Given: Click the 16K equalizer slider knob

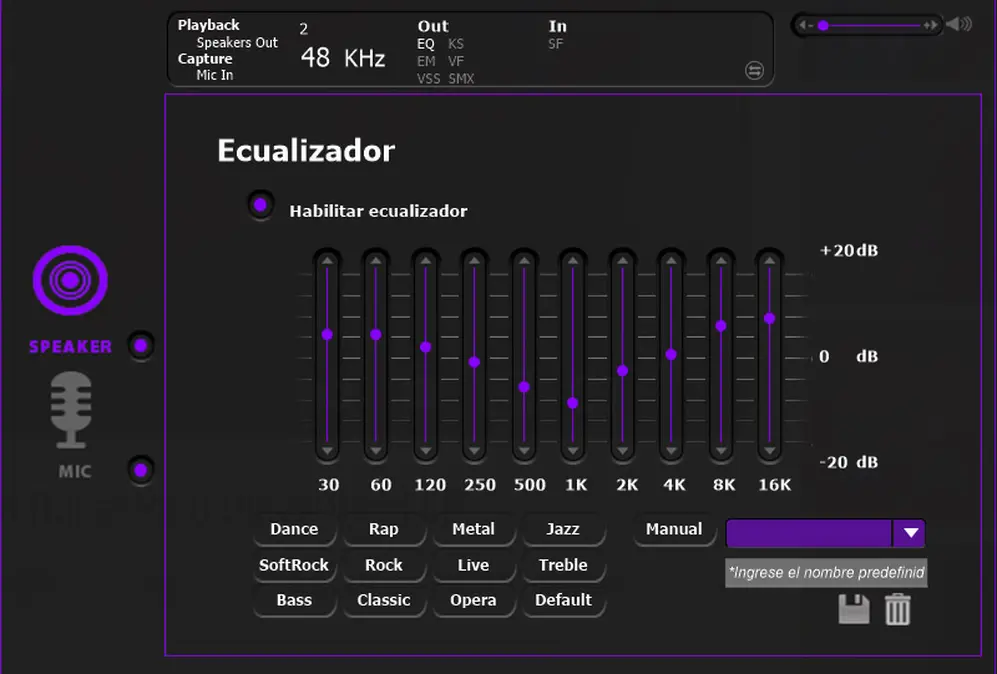Looking at the screenshot, I should click(x=769, y=319).
